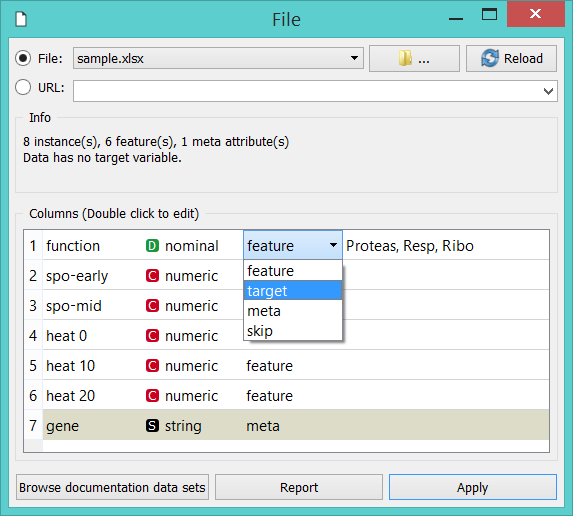
Task: Click the Apply button
Action: click(473, 487)
